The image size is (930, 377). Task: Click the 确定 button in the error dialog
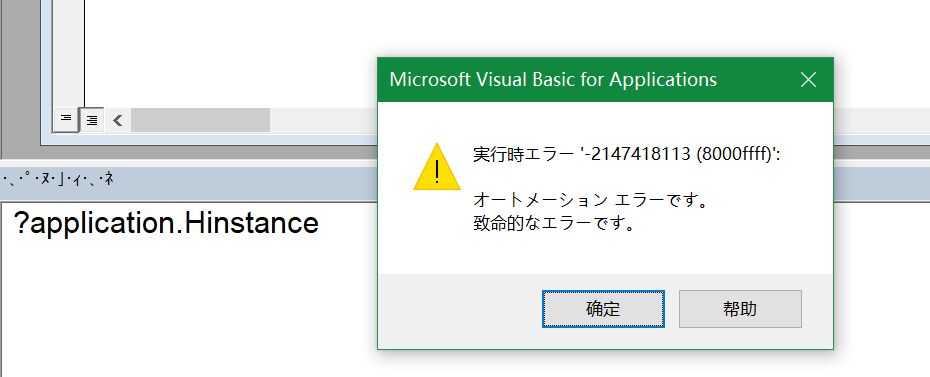point(603,308)
